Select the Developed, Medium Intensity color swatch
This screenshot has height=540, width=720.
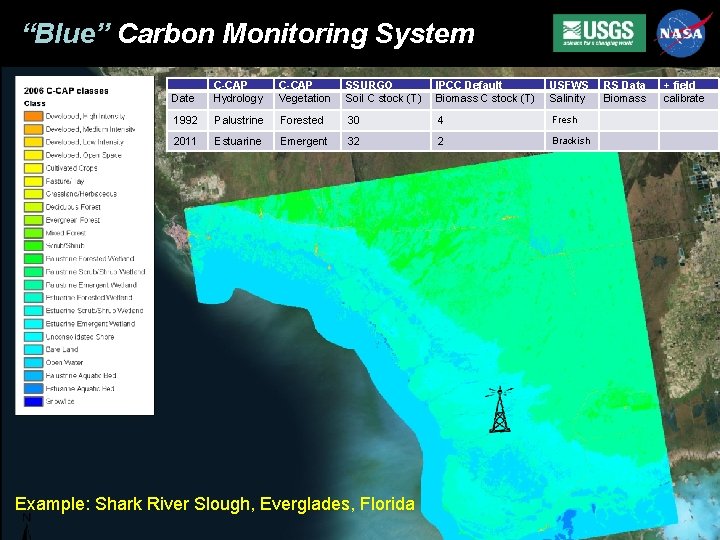click(x=34, y=129)
